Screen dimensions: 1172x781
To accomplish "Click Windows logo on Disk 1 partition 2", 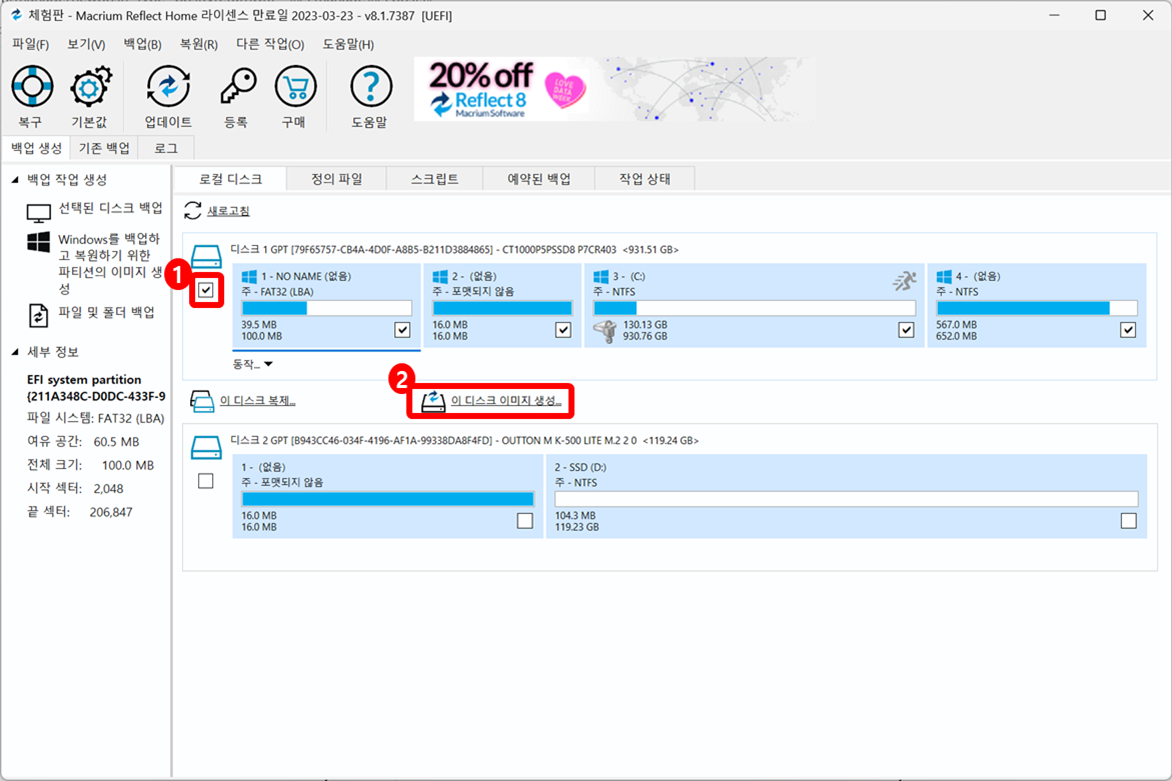I will (x=440, y=277).
